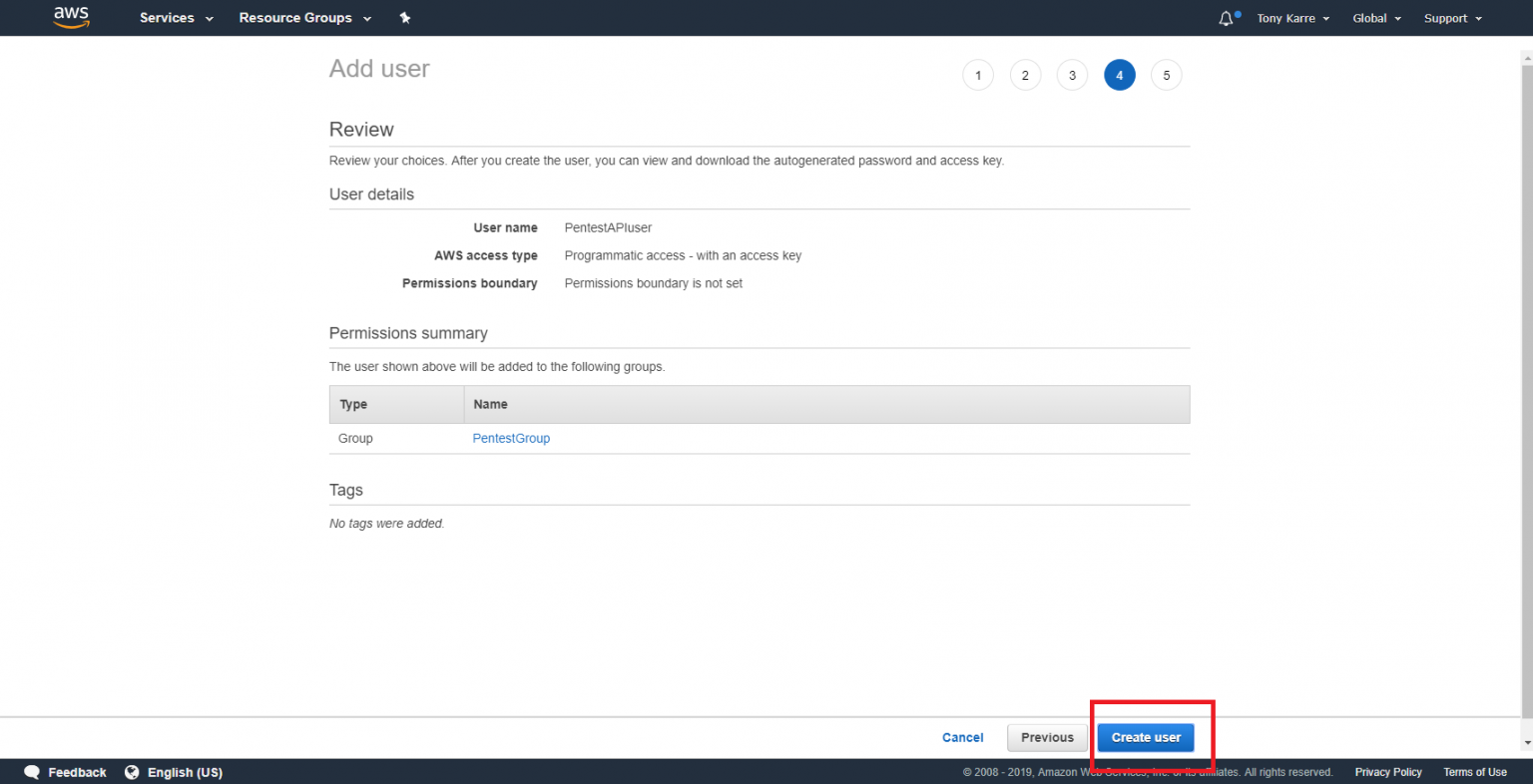
Task: Open the notifications bell icon
Action: point(1227,18)
